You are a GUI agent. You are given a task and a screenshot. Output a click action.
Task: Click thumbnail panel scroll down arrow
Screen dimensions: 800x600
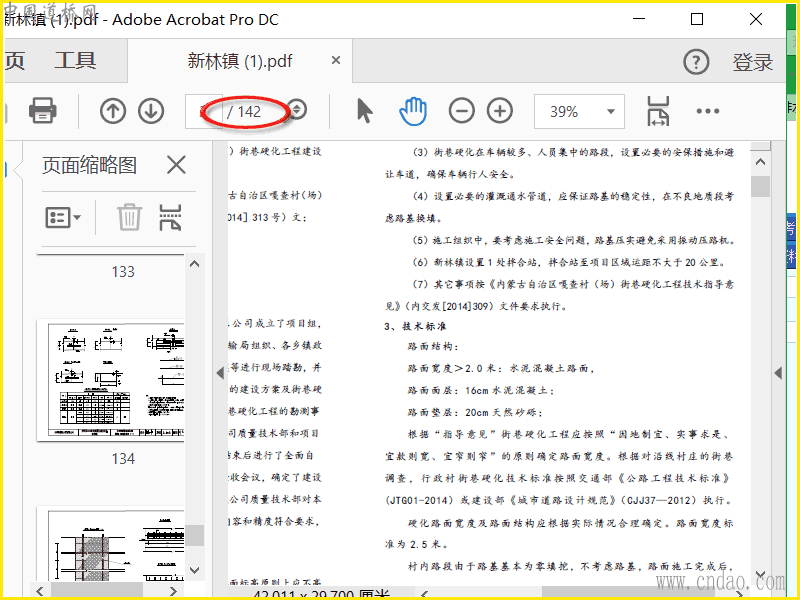tap(194, 570)
